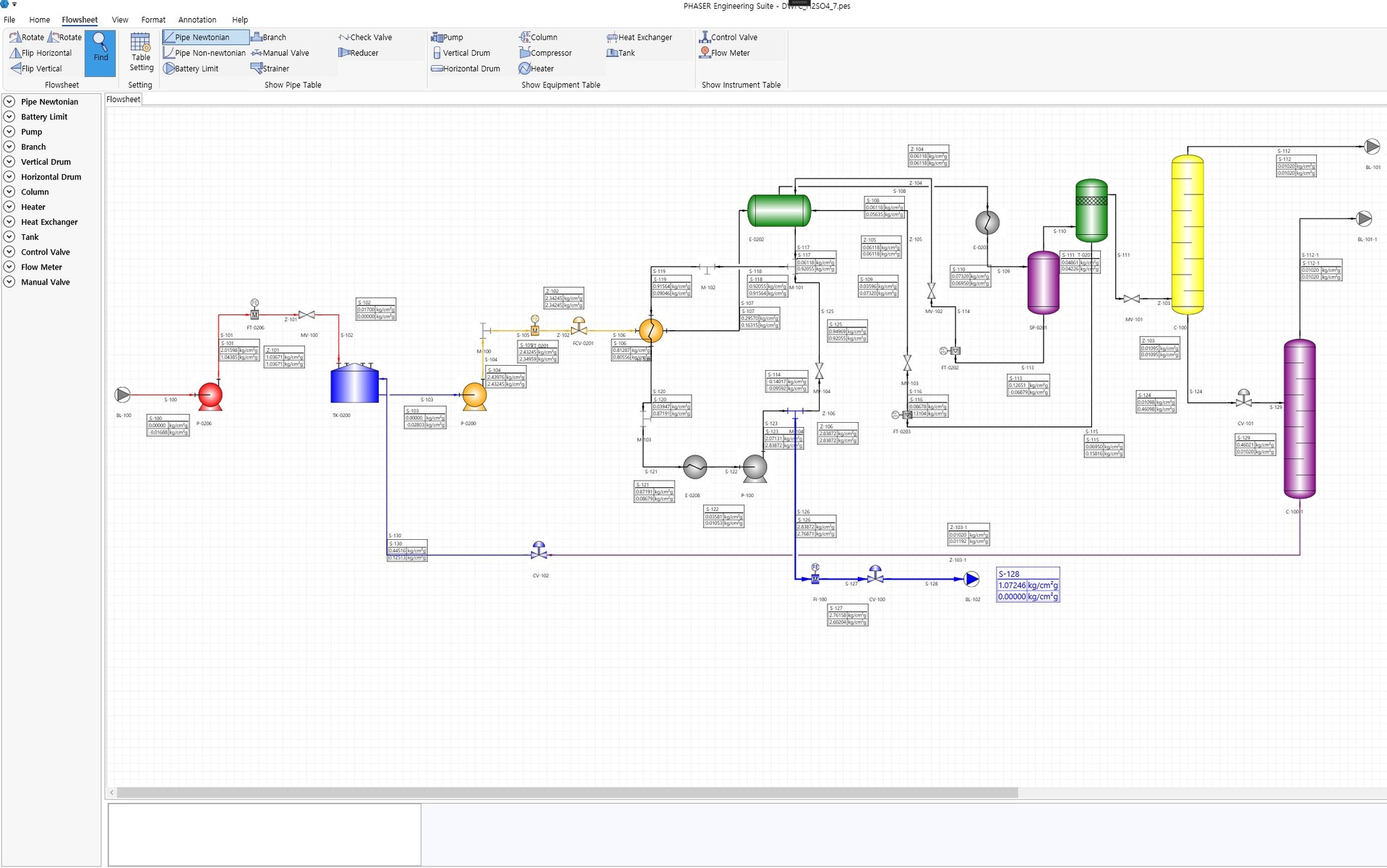Pick the Horizontal Drum ribbon tool
Viewport: 1387px width, 868px height.
pyautogui.click(x=465, y=69)
